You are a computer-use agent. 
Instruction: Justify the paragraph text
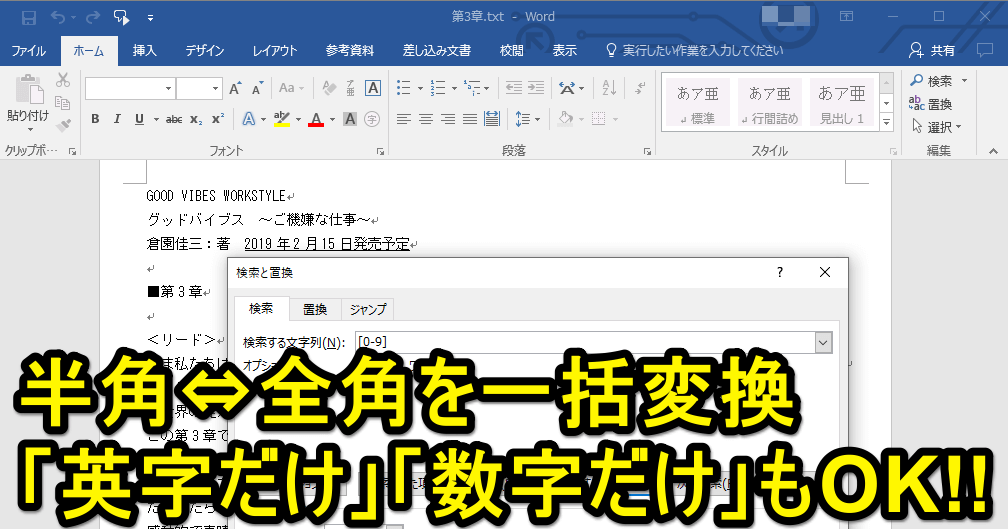470,119
